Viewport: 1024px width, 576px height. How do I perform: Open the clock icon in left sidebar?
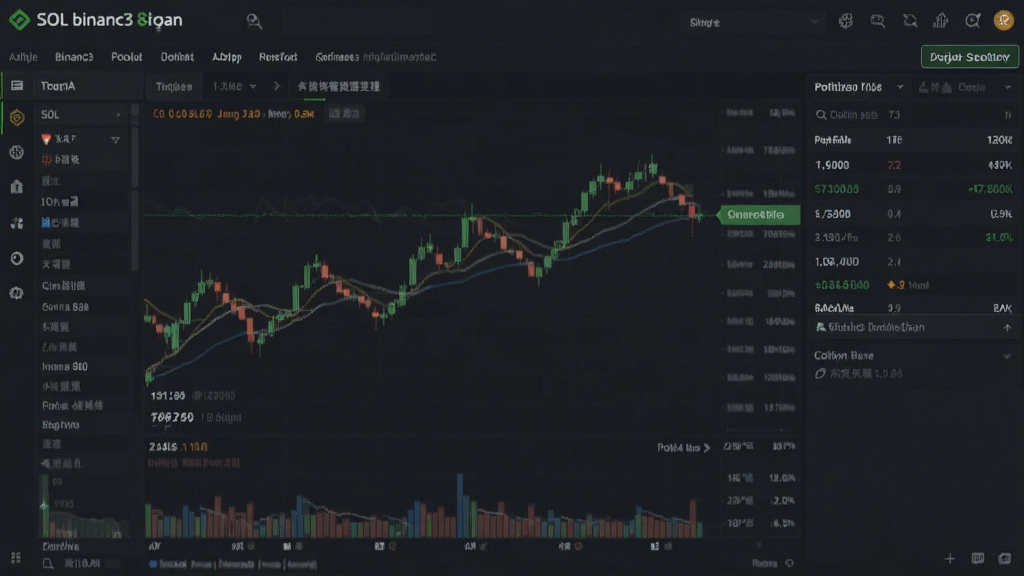pos(17,259)
